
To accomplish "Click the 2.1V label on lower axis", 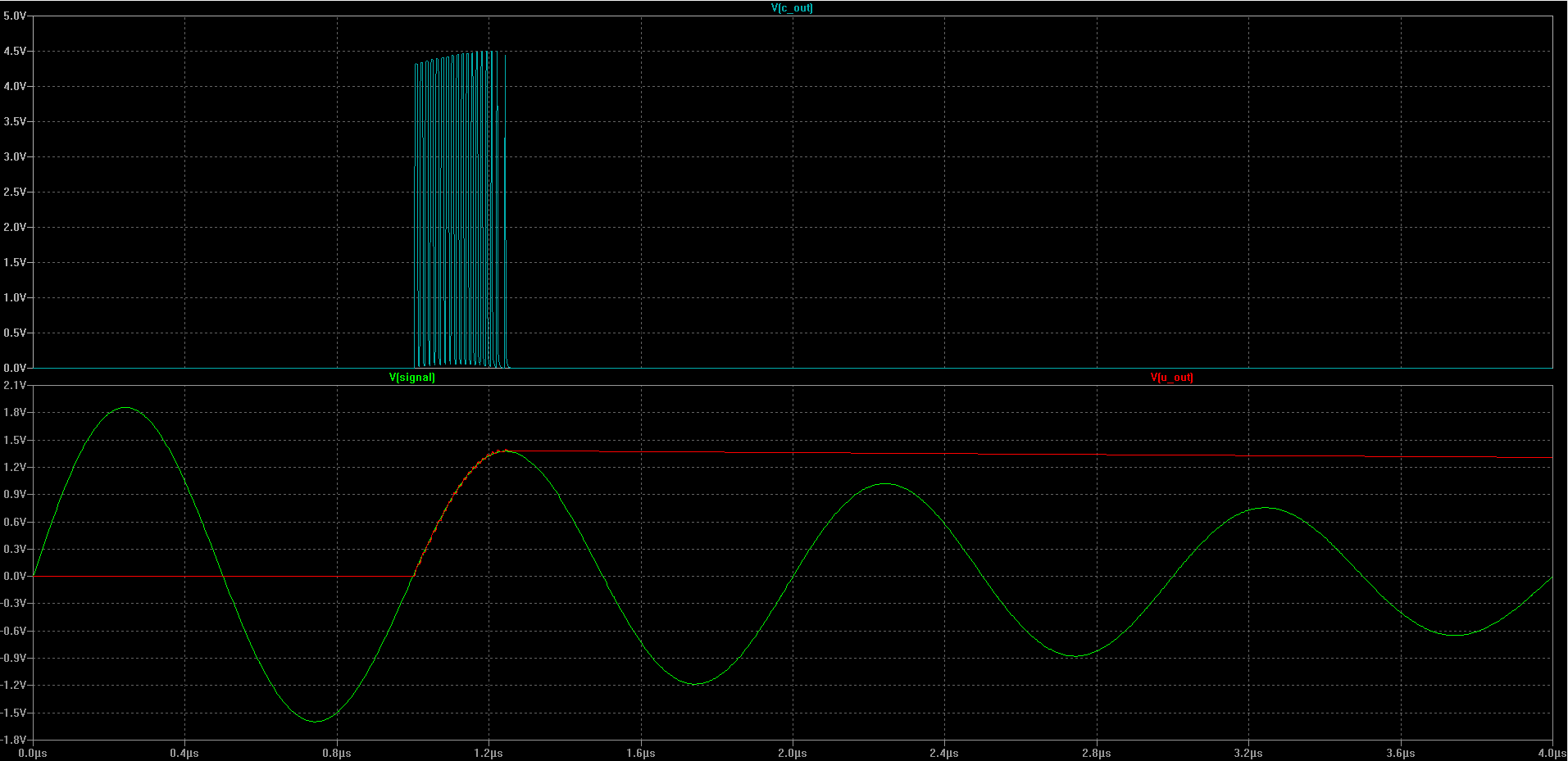I will coord(15,385).
